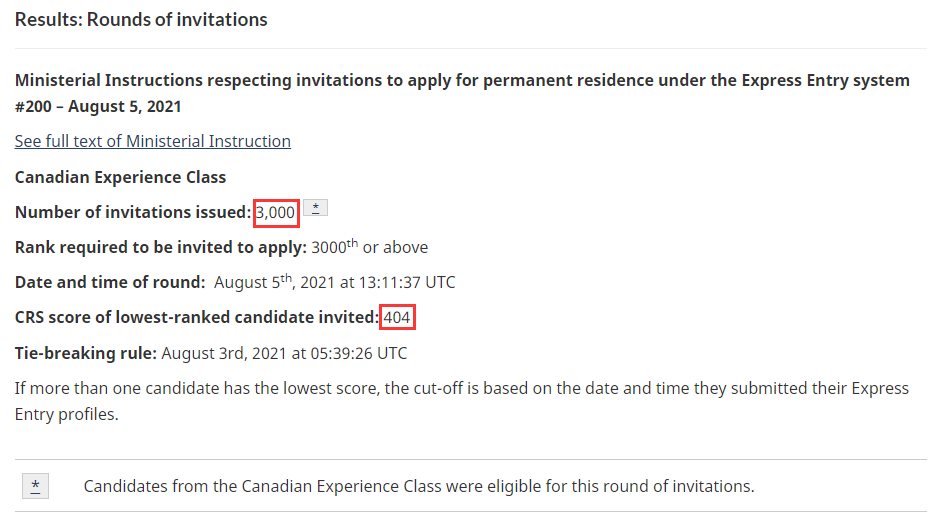This screenshot has width=951, height=514.
Task: Click the "Ministerial Instructions respecting invitations" title line
Action: click(x=462, y=80)
